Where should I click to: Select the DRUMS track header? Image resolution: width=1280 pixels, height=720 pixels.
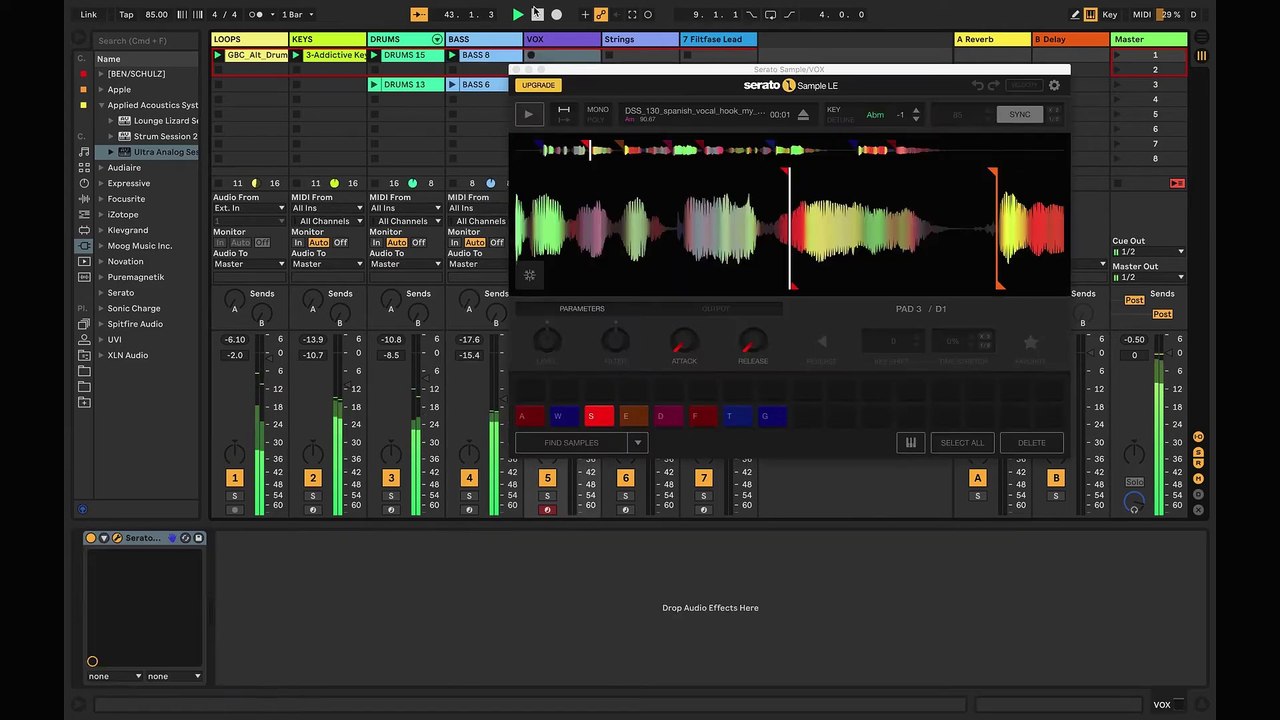(406, 39)
